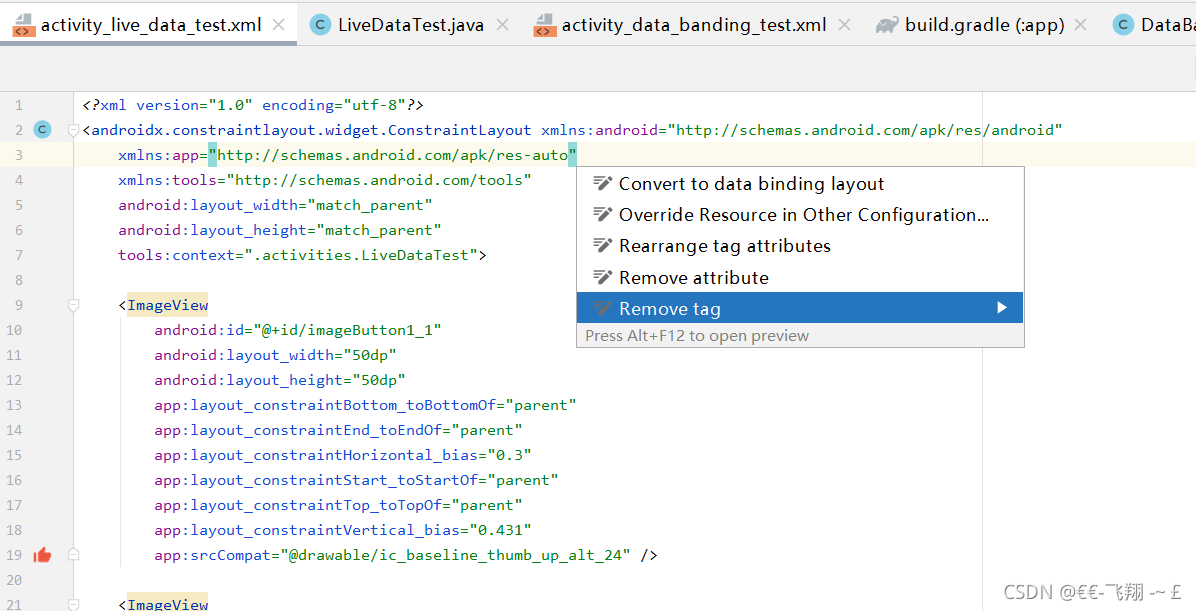
Task: Collapse the second ImageView at line 21
Action: click(x=73, y=603)
